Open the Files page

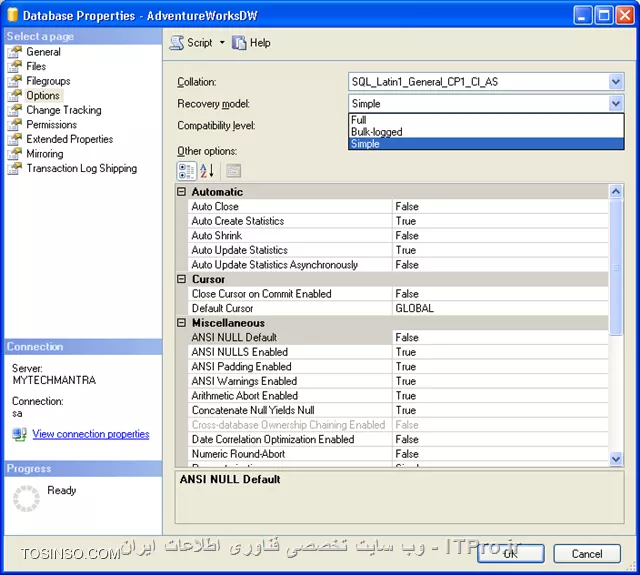[36, 66]
